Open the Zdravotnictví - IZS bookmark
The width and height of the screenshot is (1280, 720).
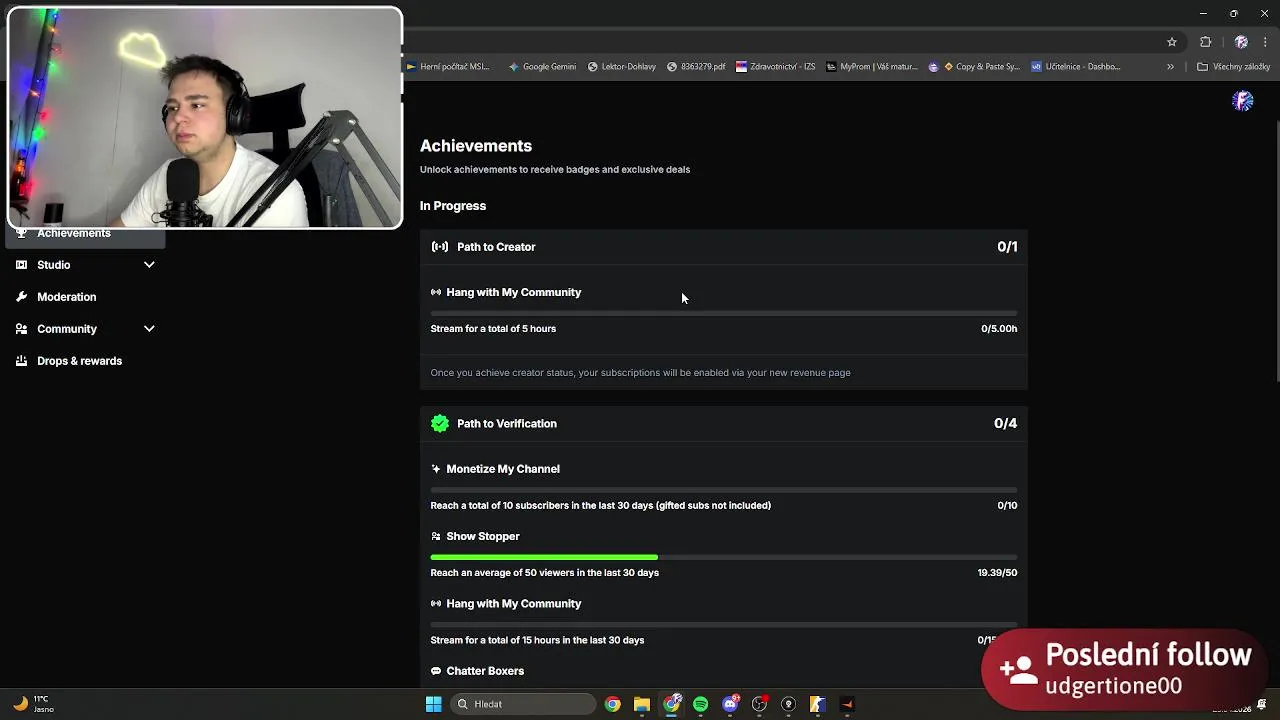pyautogui.click(x=776, y=67)
